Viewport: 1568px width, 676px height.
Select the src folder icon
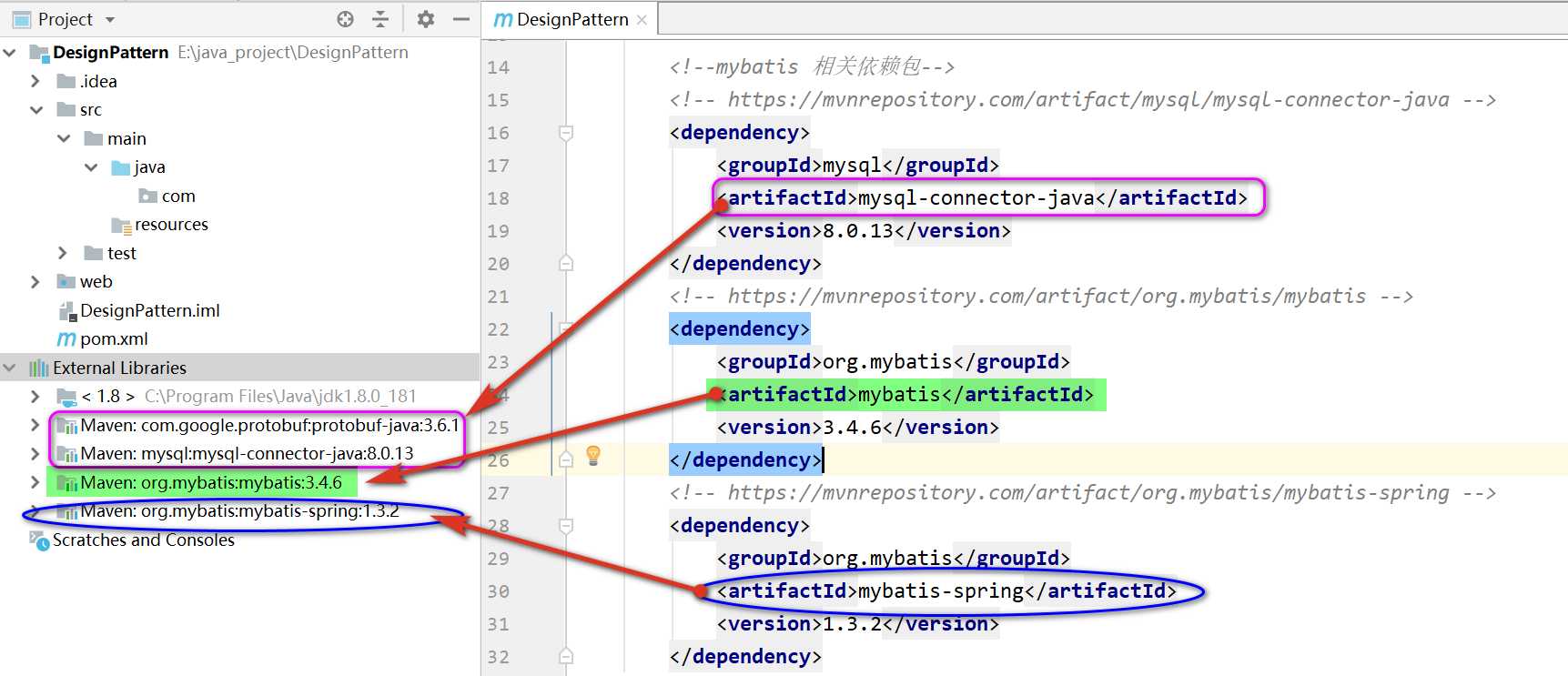click(x=66, y=110)
